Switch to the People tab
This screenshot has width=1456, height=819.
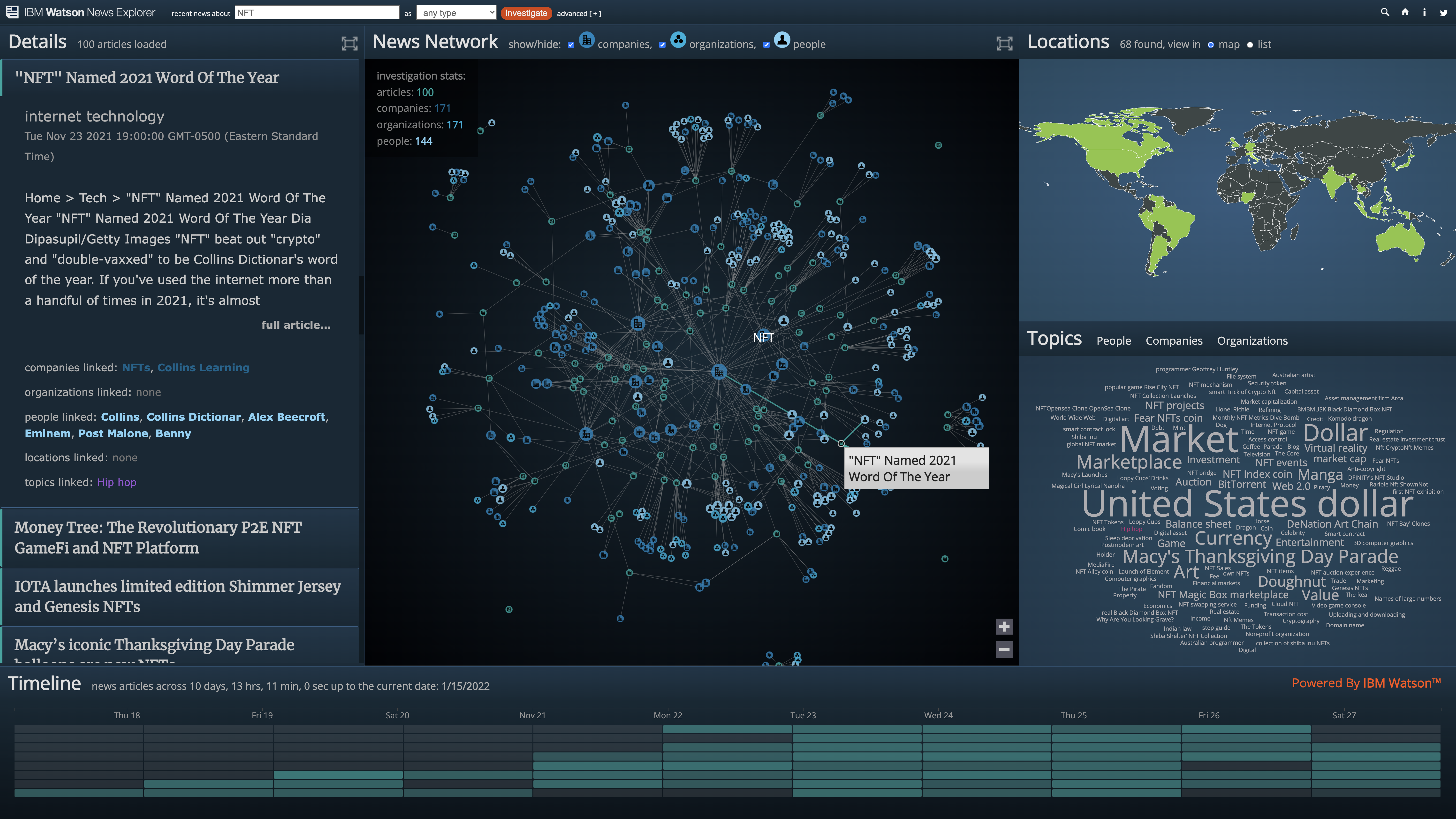point(1114,340)
